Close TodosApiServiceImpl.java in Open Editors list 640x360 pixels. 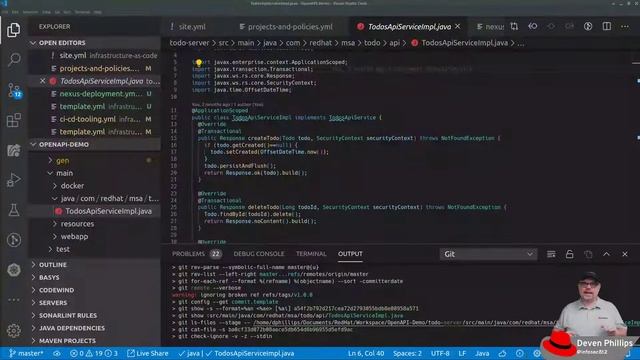coord(42,81)
